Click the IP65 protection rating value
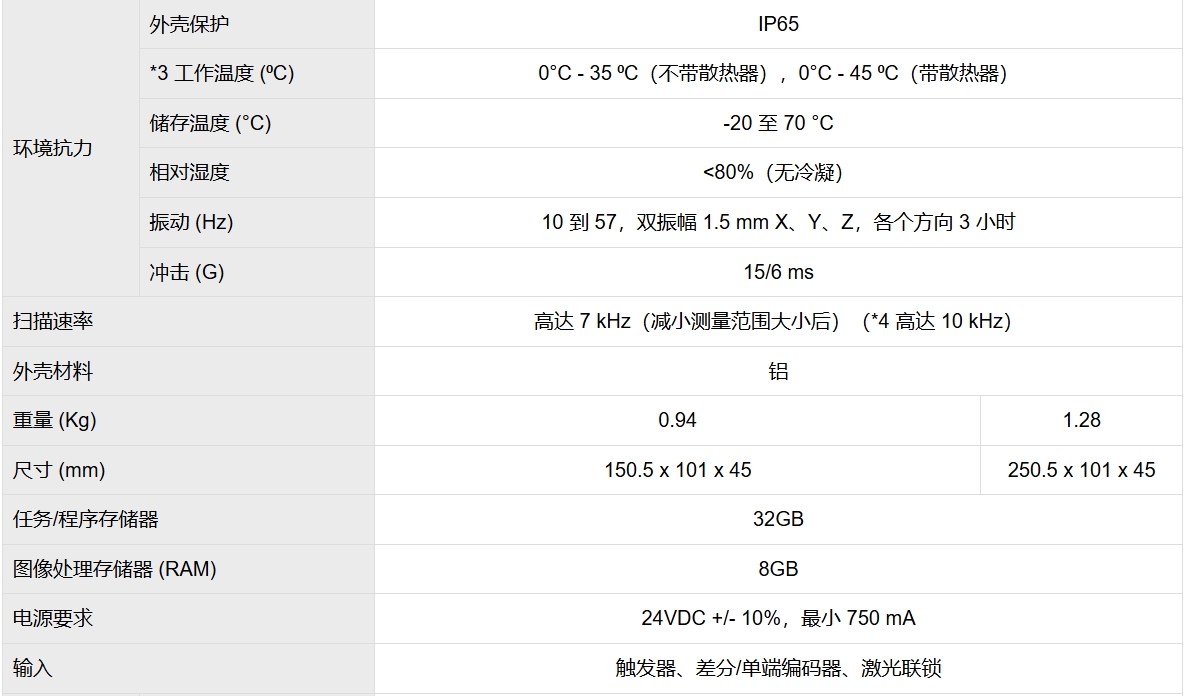 pos(778,24)
